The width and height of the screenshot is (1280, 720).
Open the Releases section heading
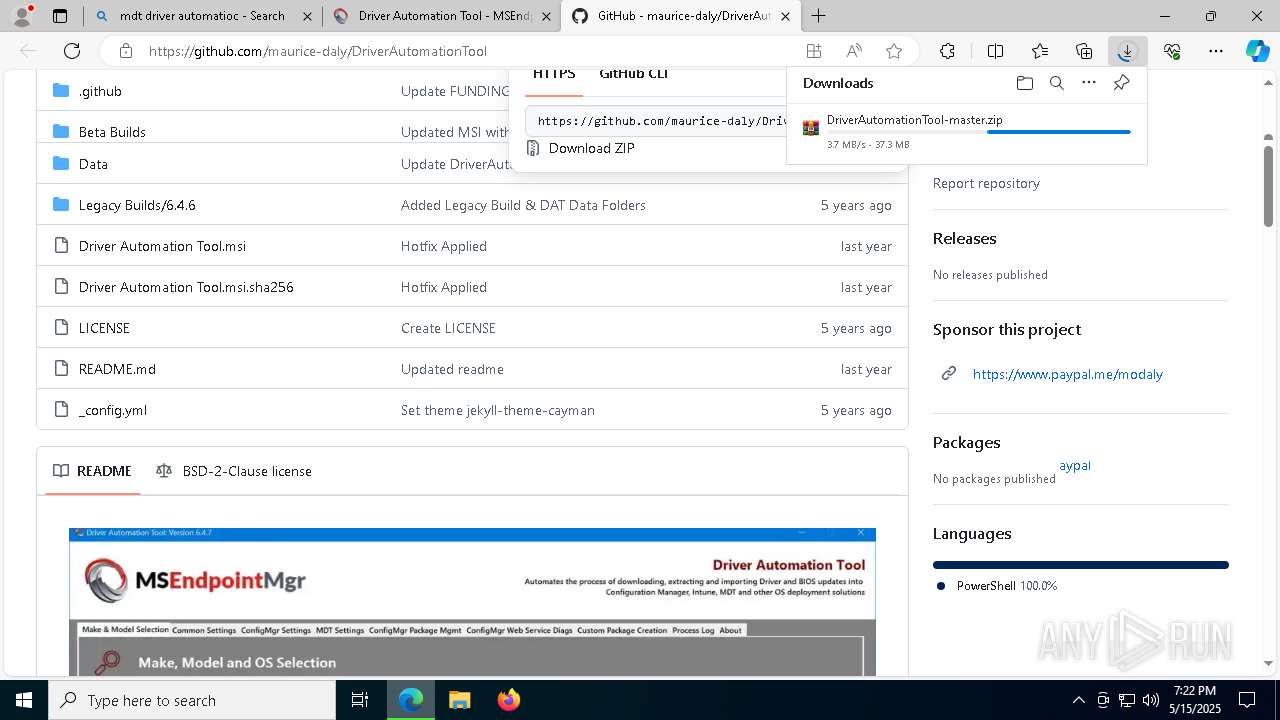point(964,239)
